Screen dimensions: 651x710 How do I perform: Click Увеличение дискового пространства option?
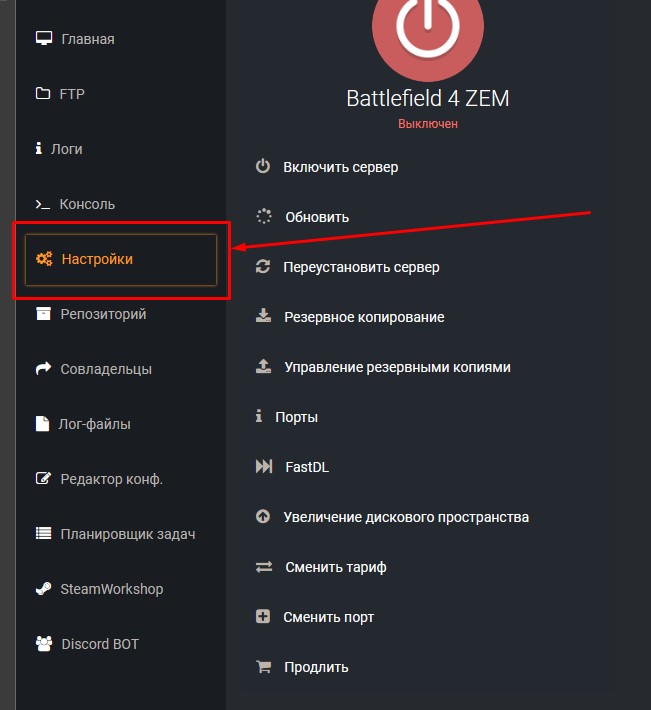(x=406, y=517)
